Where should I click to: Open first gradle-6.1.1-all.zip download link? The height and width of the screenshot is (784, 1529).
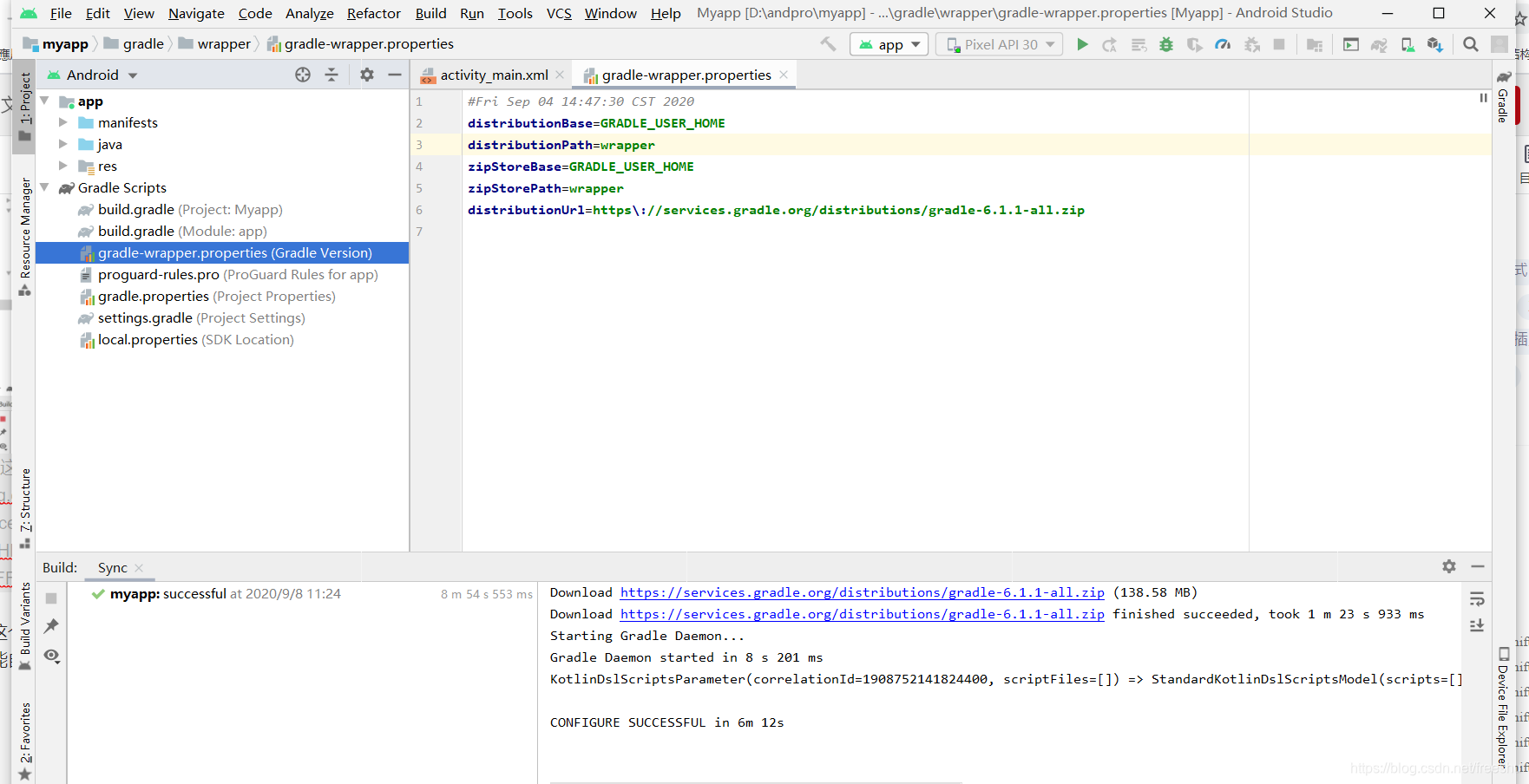point(862,592)
